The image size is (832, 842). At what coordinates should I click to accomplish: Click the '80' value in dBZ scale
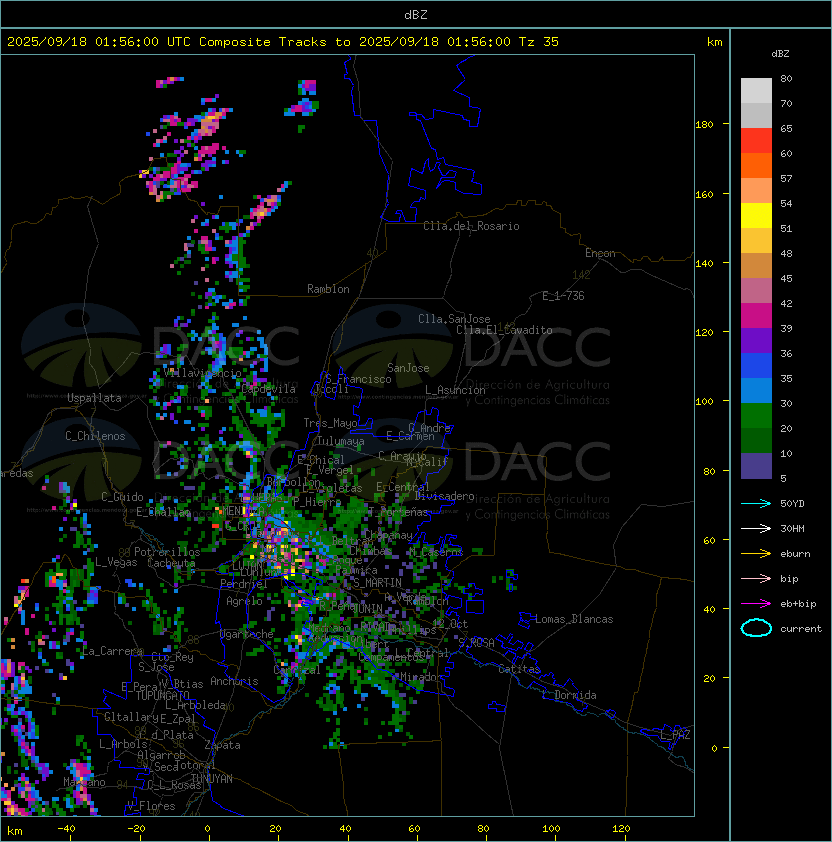point(786,78)
